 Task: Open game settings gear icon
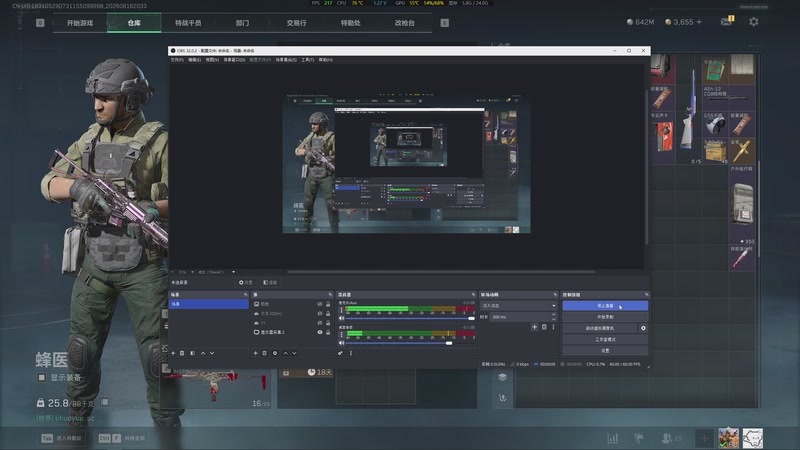point(754,22)
